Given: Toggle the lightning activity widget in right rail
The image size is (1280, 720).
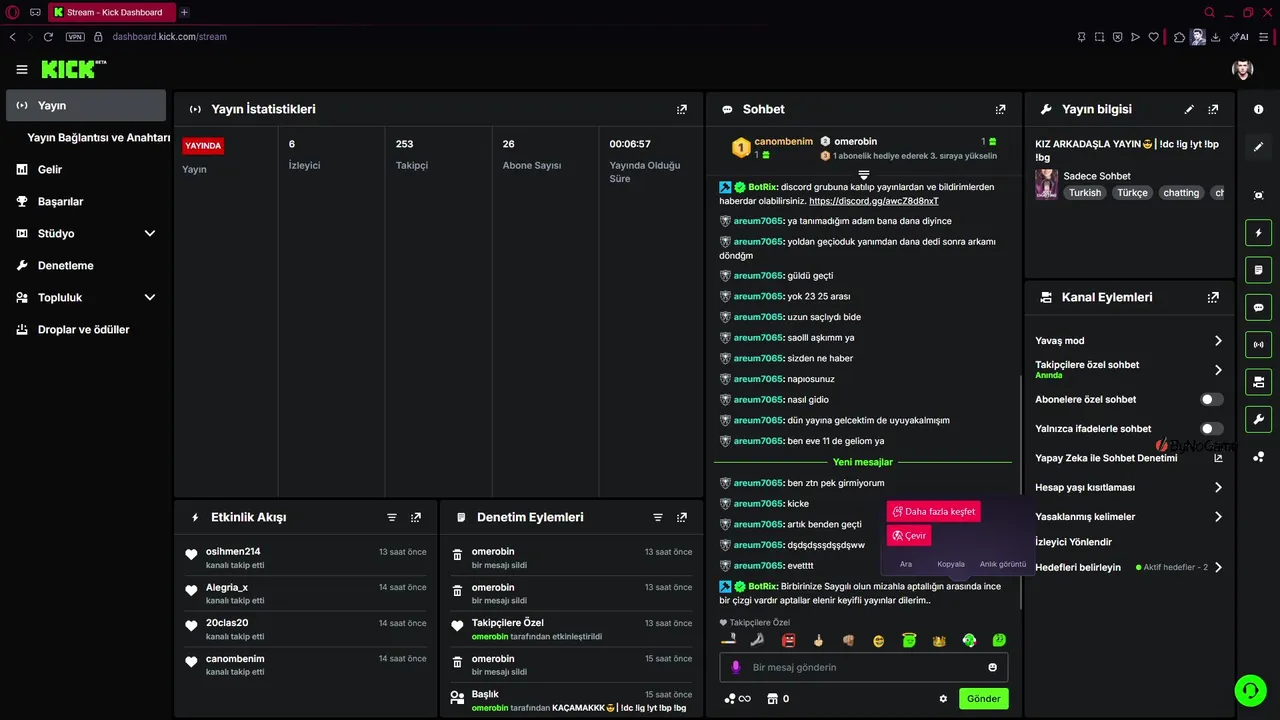Looking at the screenshot, I should (1258, 233).
